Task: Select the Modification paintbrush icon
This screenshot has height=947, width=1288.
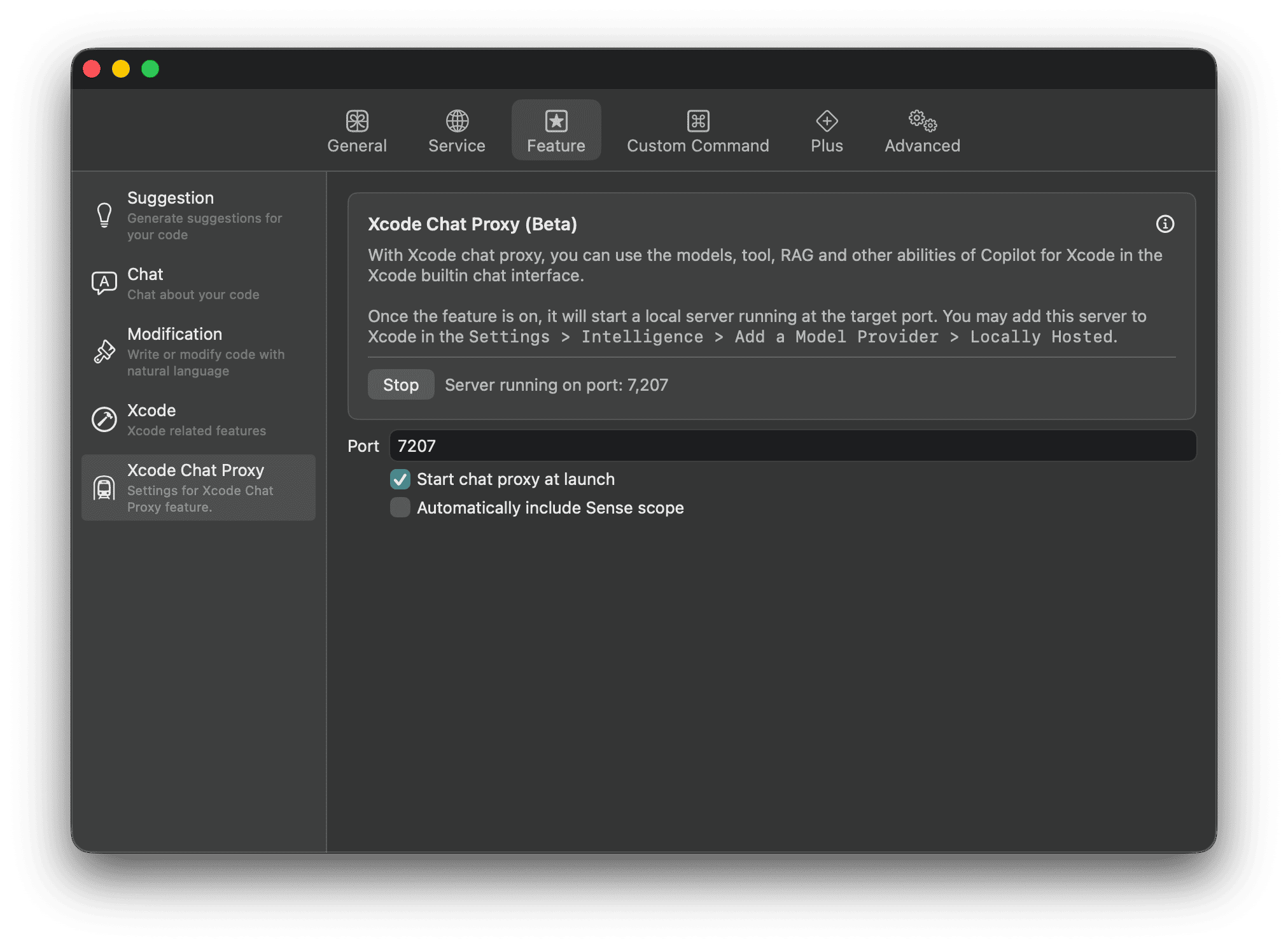Action: (104, 351)
